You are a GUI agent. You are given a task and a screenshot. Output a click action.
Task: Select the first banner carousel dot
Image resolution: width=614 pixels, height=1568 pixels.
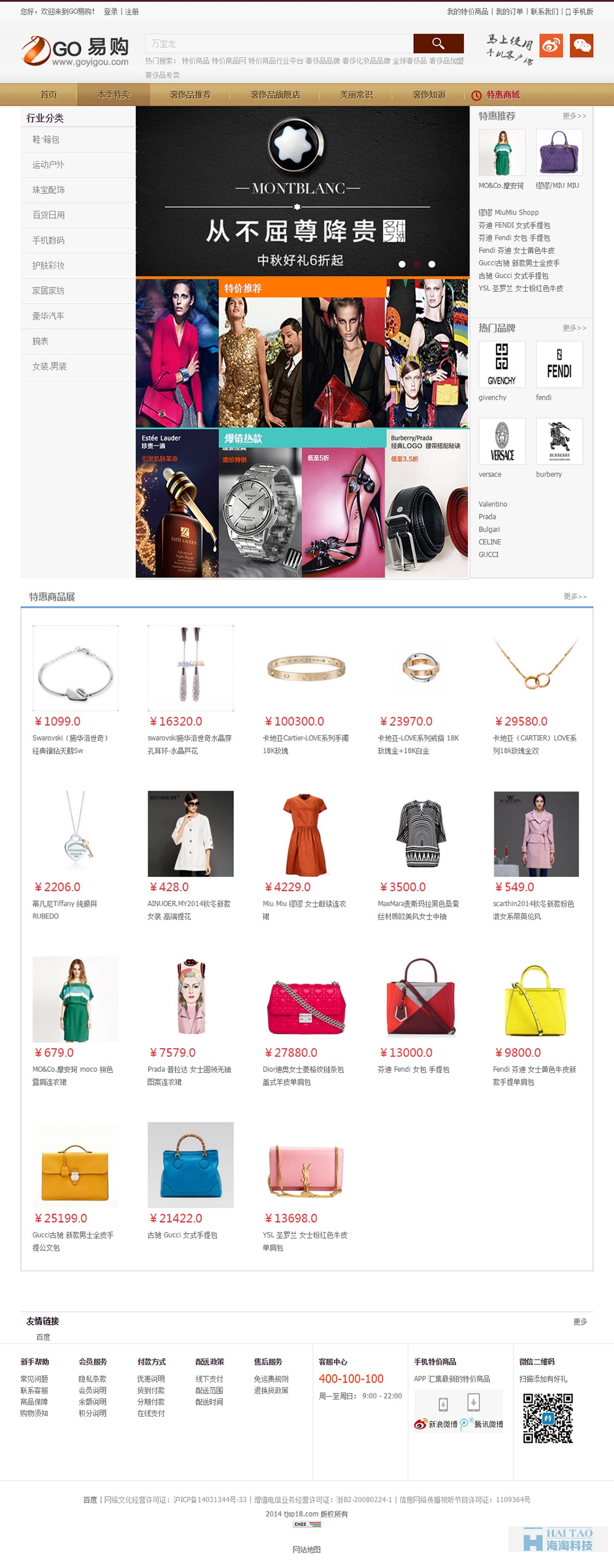point(402,264)
